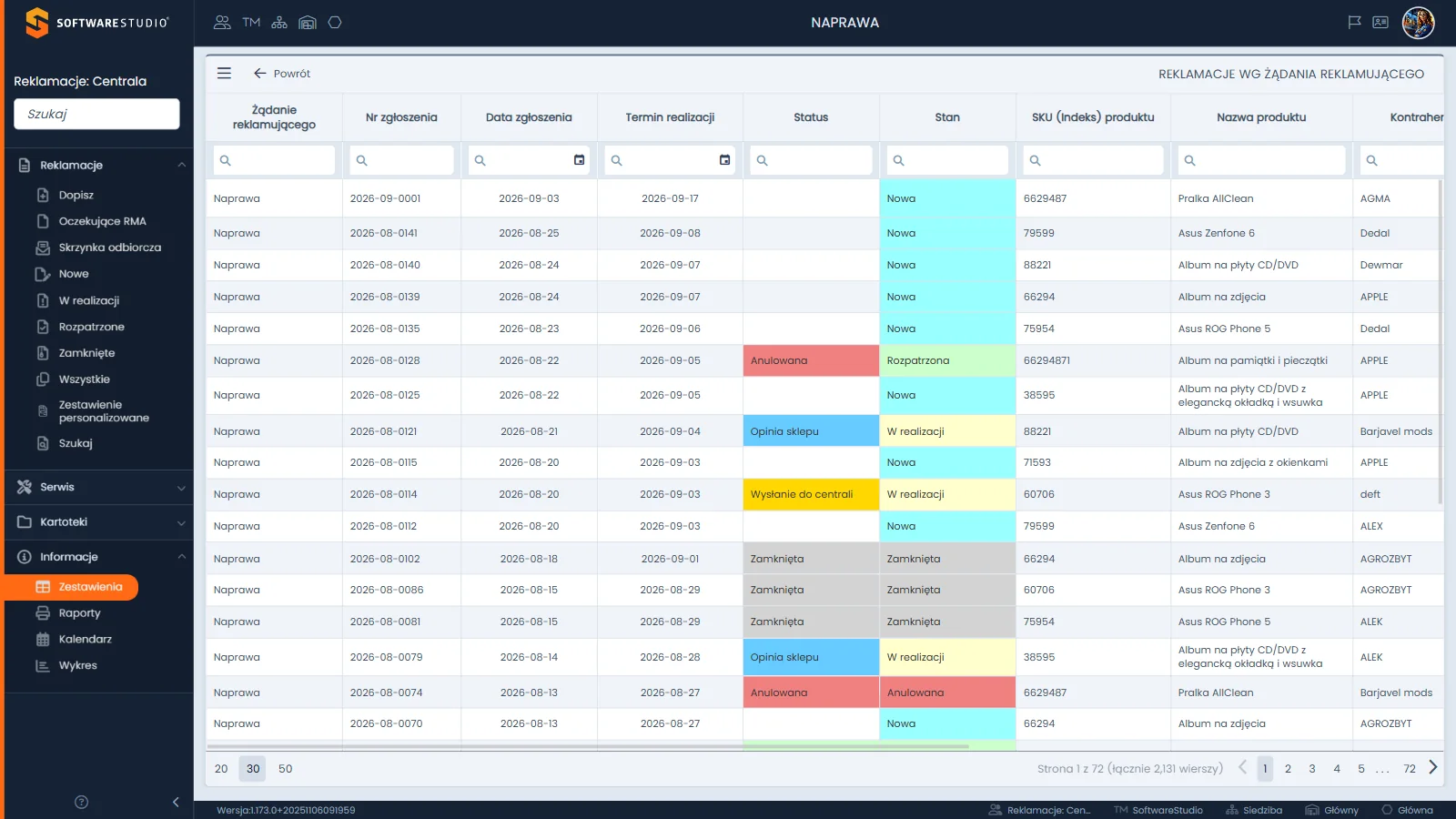Set page size to 50 rows
Viewport: 1456px width, 819px height.
pos(286,769)
